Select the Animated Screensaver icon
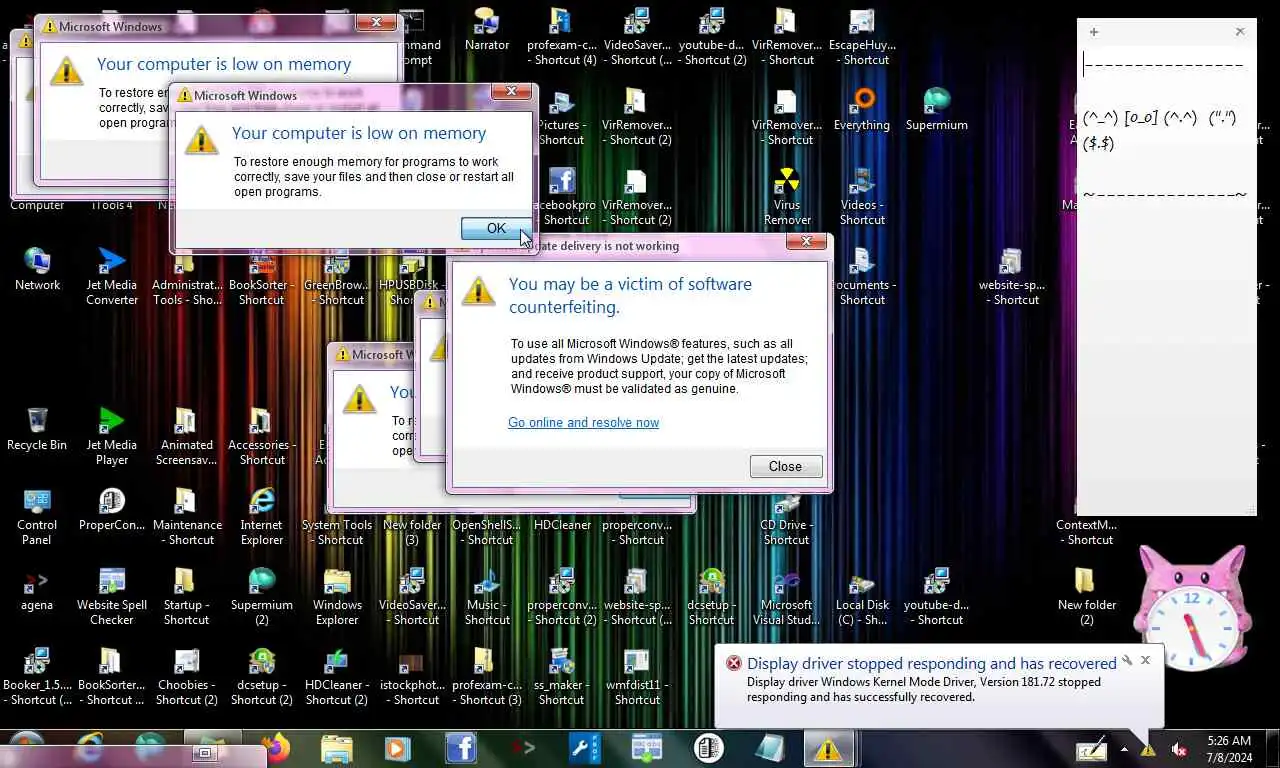1280x768 pixels. point(187,437)
